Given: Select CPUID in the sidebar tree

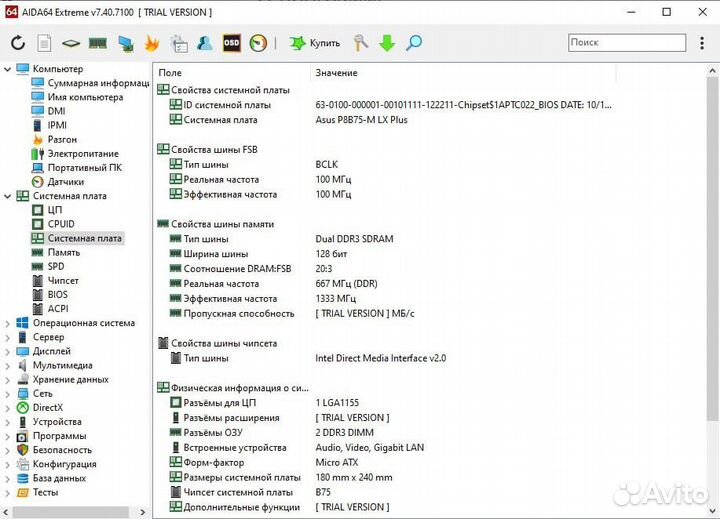Looking at the screenshot, I should point(61,224).
